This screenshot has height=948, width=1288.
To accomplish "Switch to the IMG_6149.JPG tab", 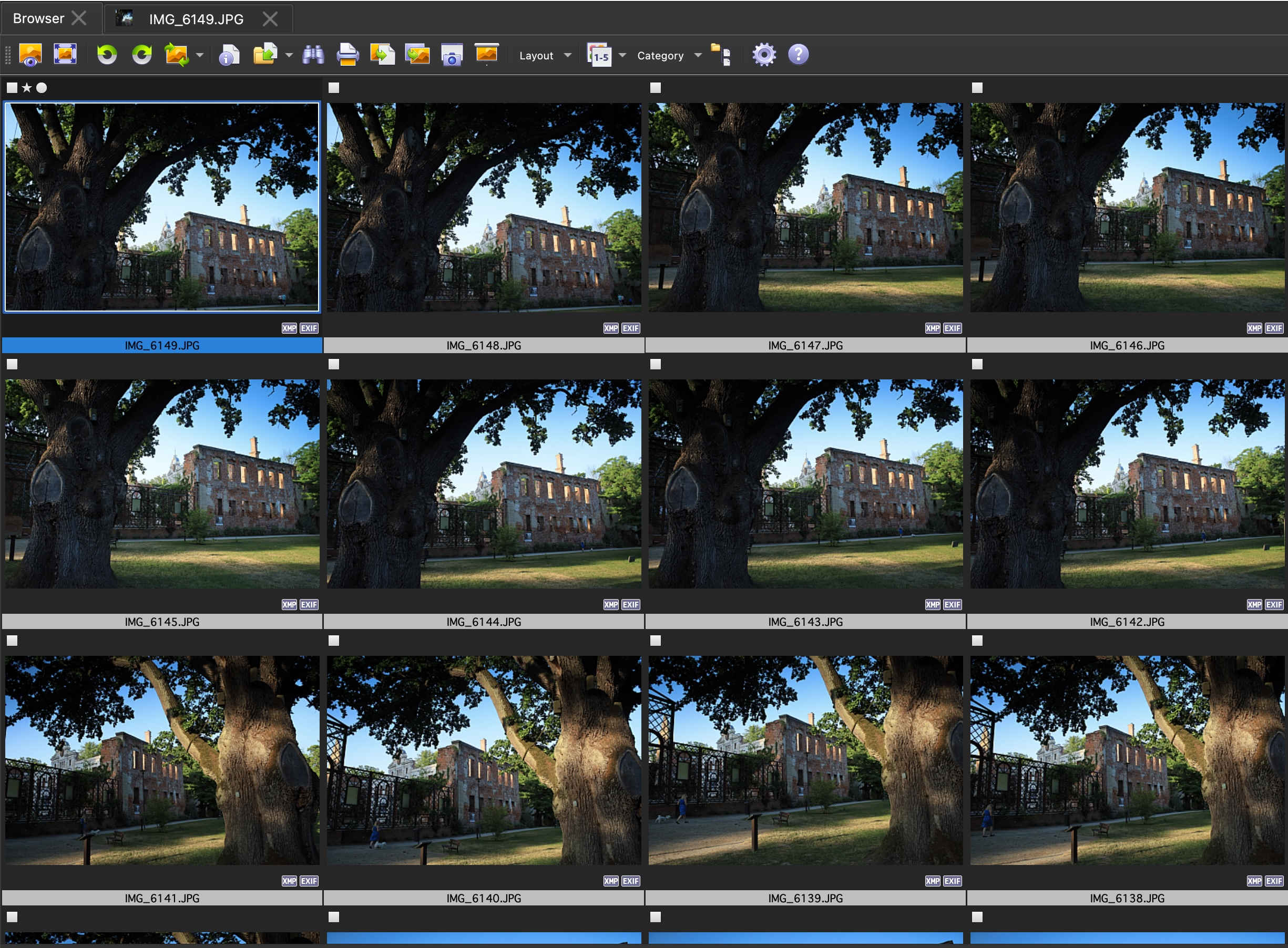I will pos(196,19).
